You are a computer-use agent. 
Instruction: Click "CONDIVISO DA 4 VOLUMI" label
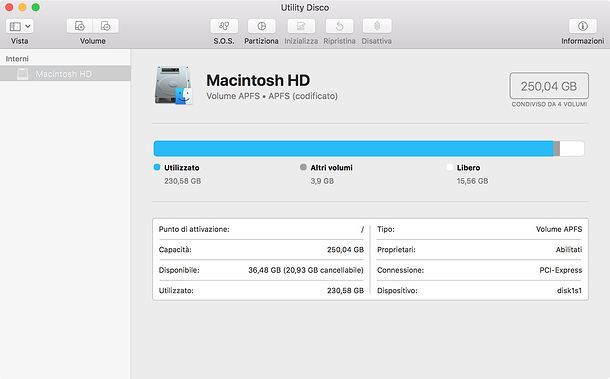(549, 104)
